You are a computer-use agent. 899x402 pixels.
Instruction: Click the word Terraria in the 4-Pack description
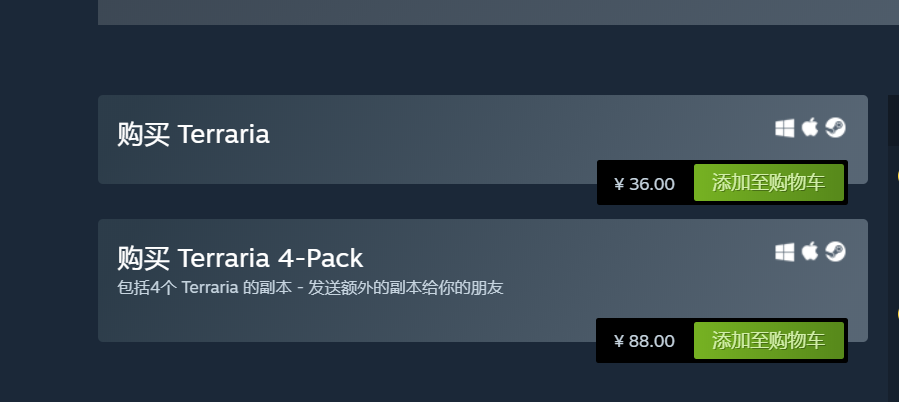[210, 287]
